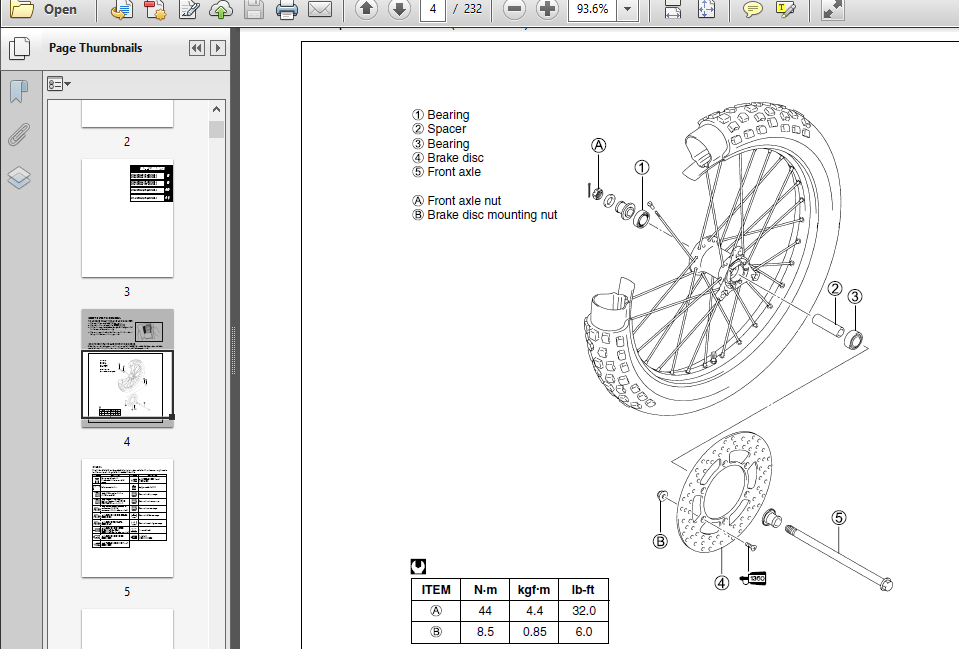Click the fit one full page icon
959x649 pixels.
[x=706, y=9]
